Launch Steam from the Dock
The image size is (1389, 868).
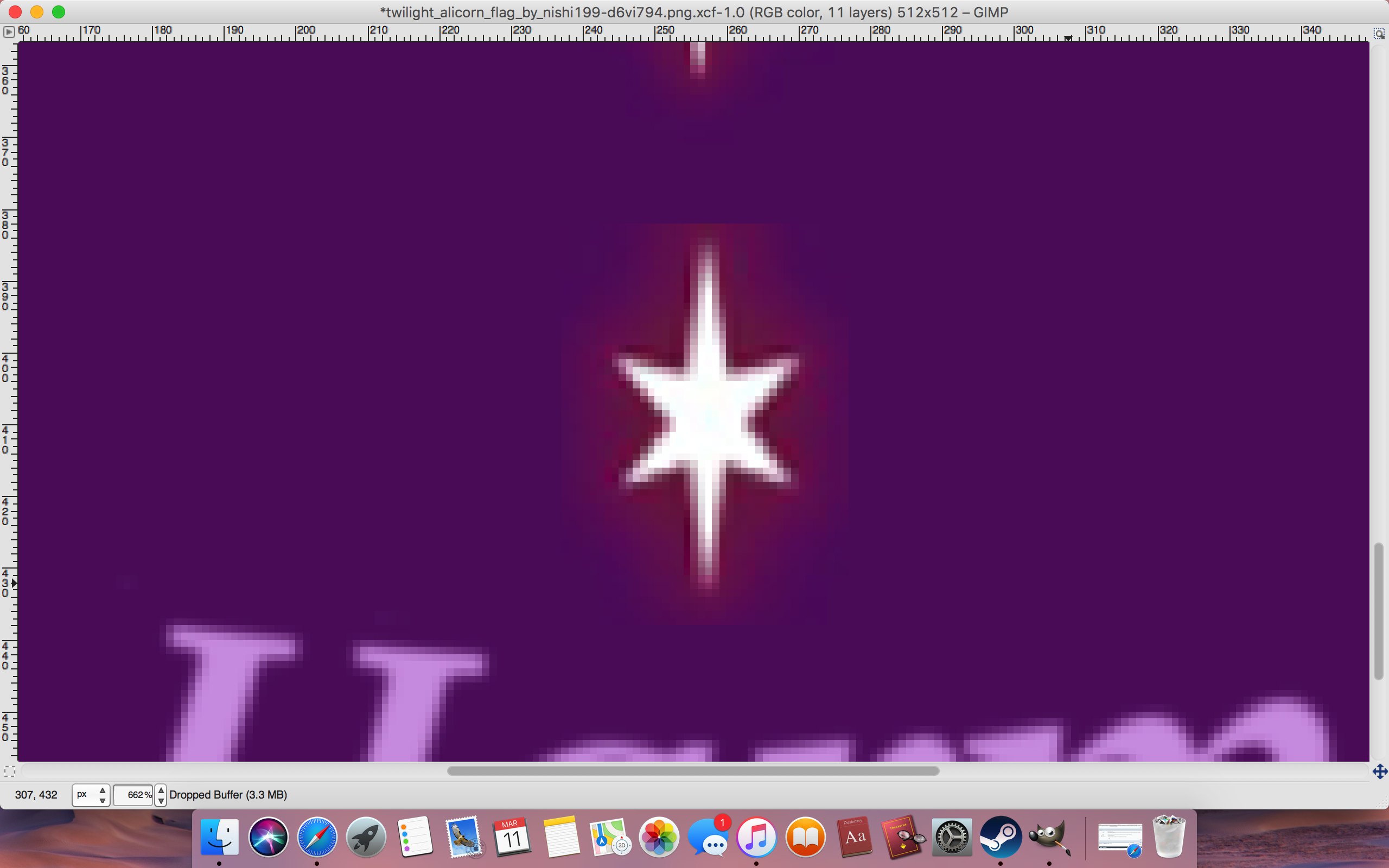click(x=1001, y=837)
